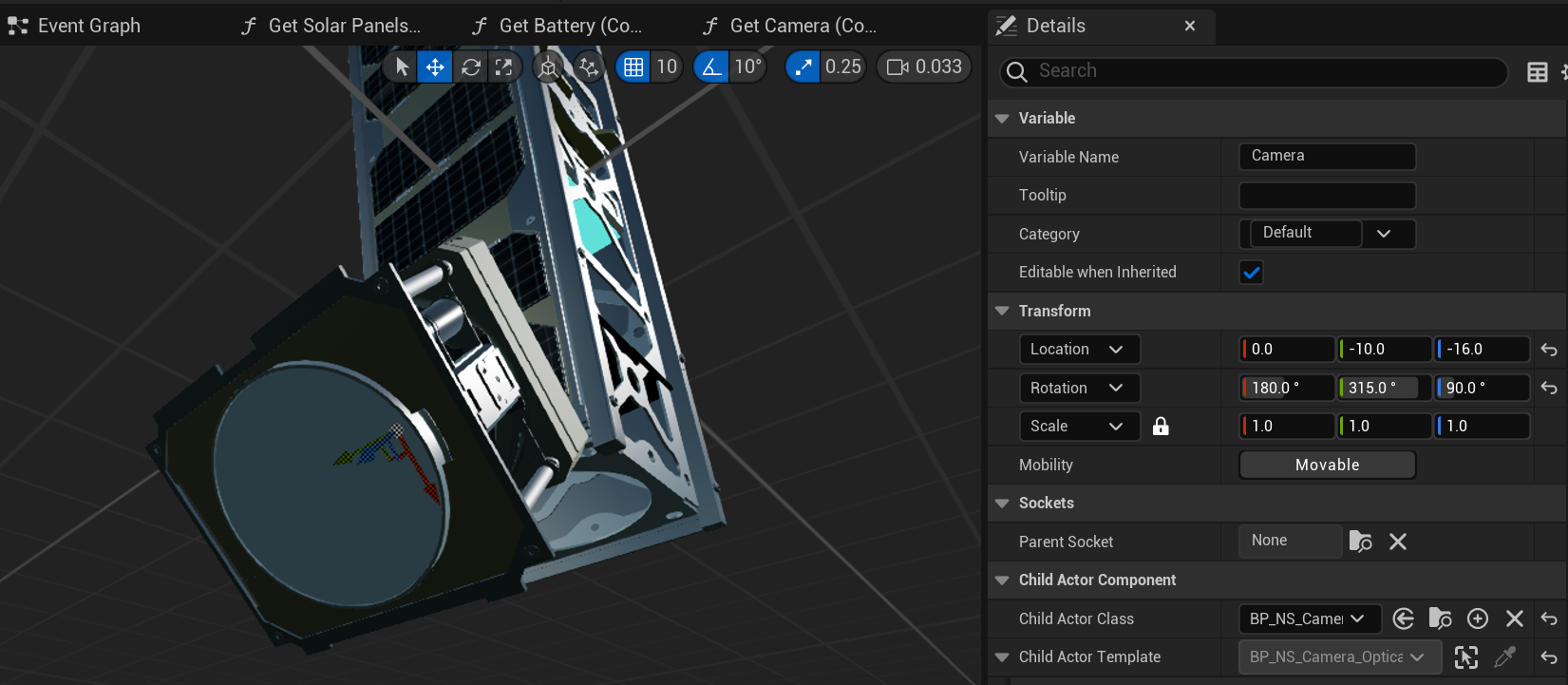Viewport: 1568px width, 685px height.
Task: Adjust Rotation Y slider value 315.0°
Action: (1384, 388)
